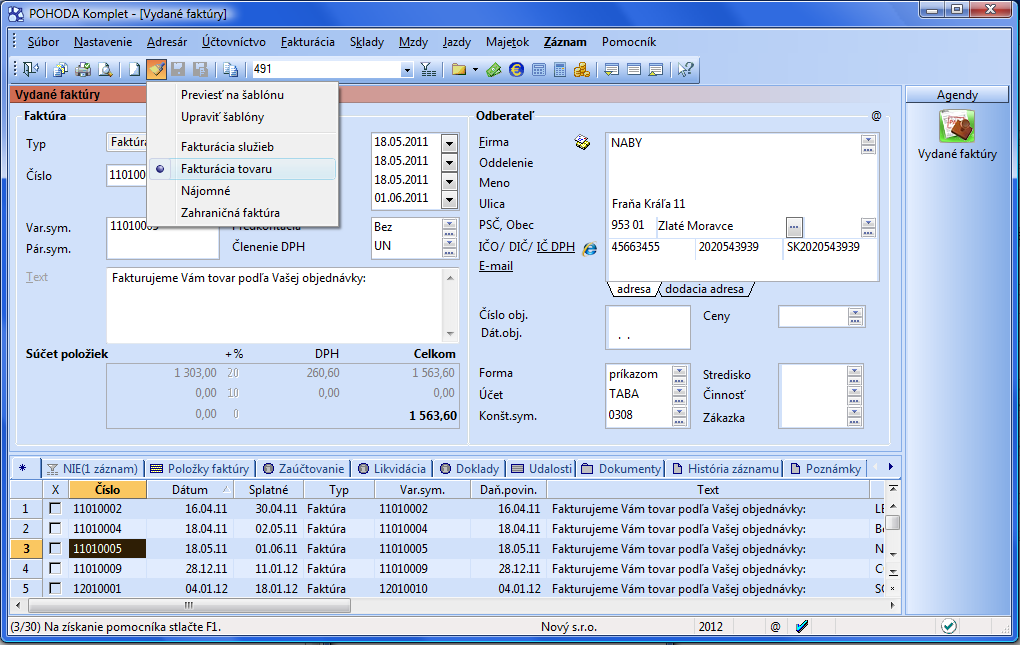The height and width of the screenshot is (645, 1020).
Task: Open the yellow folder toolbar icon
Action: coord(459,69)
